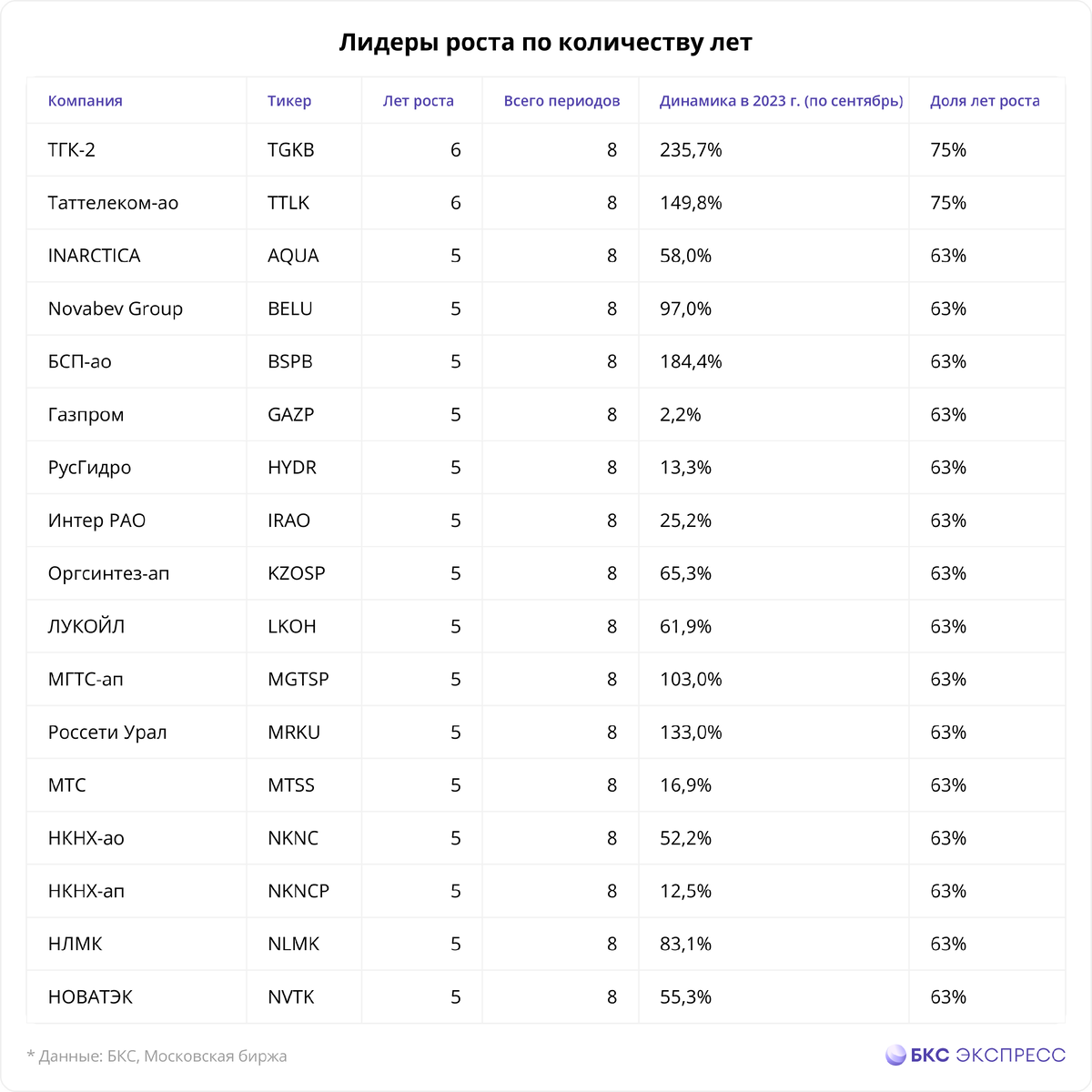This screenshot has height=1092, width=1092.
Task: Click the 133,0% value for Россети Урал
Action: click(x=691, y=733)
